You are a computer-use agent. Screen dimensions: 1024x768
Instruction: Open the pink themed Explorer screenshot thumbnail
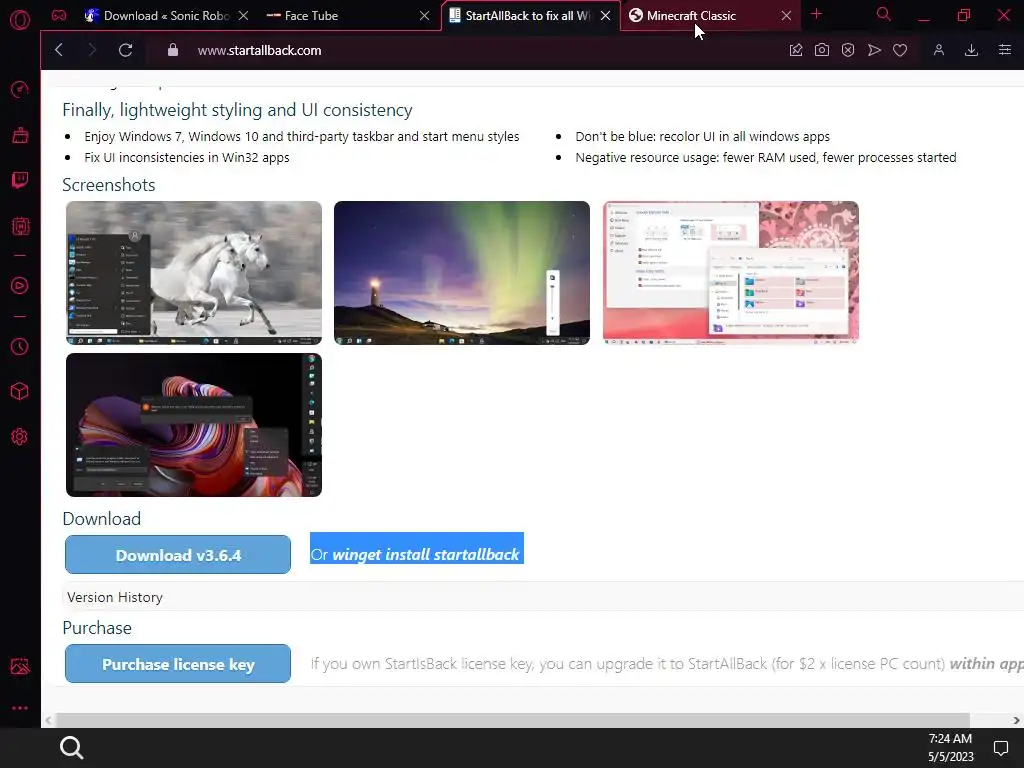tap(731, 273)
